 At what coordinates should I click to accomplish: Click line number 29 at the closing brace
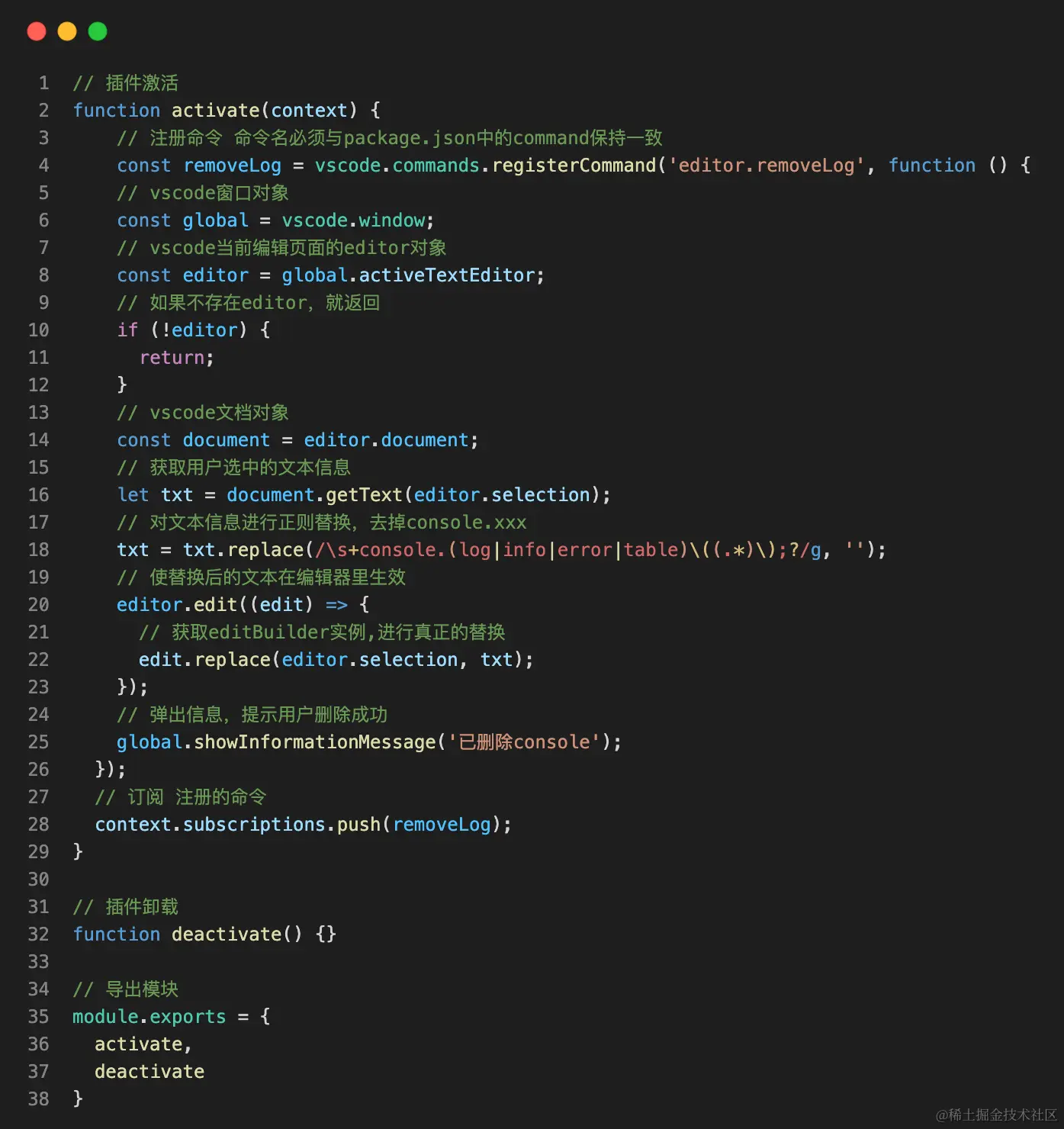38,851
